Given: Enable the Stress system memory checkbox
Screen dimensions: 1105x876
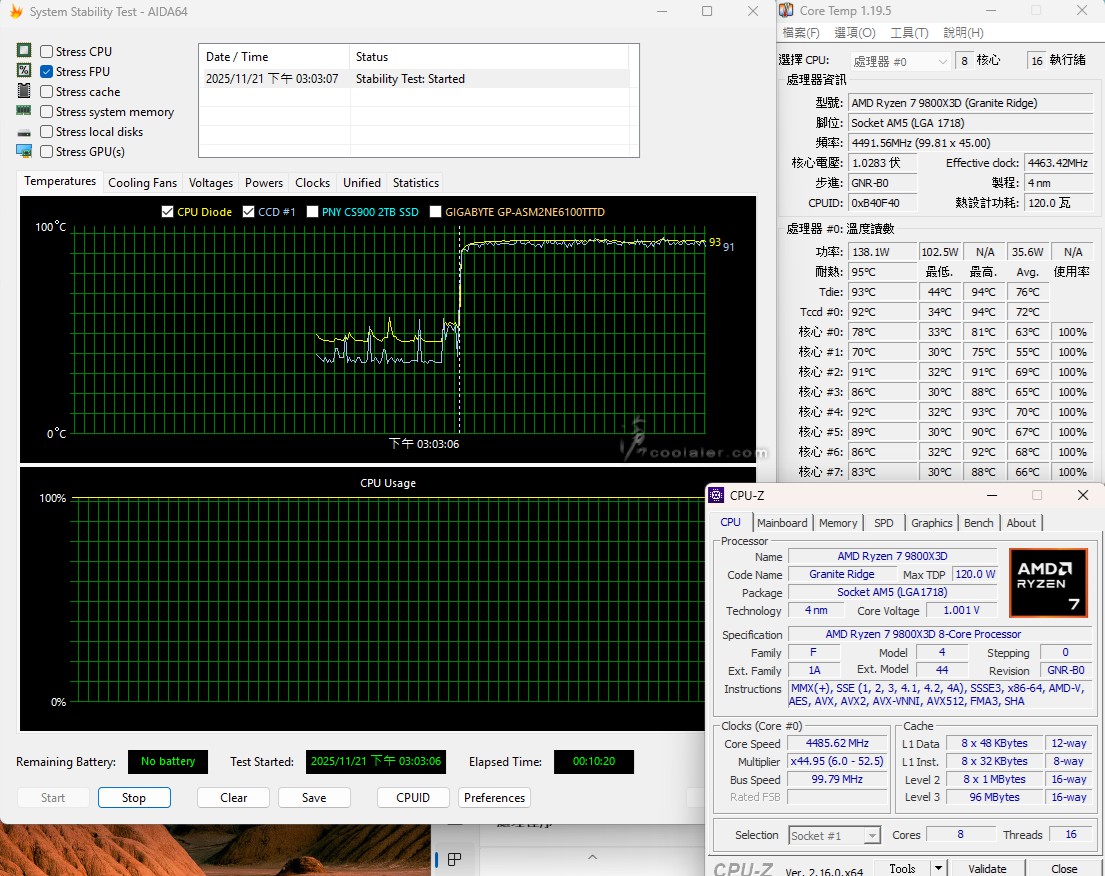Looking at the screenshot, I should tap(47, 112).
